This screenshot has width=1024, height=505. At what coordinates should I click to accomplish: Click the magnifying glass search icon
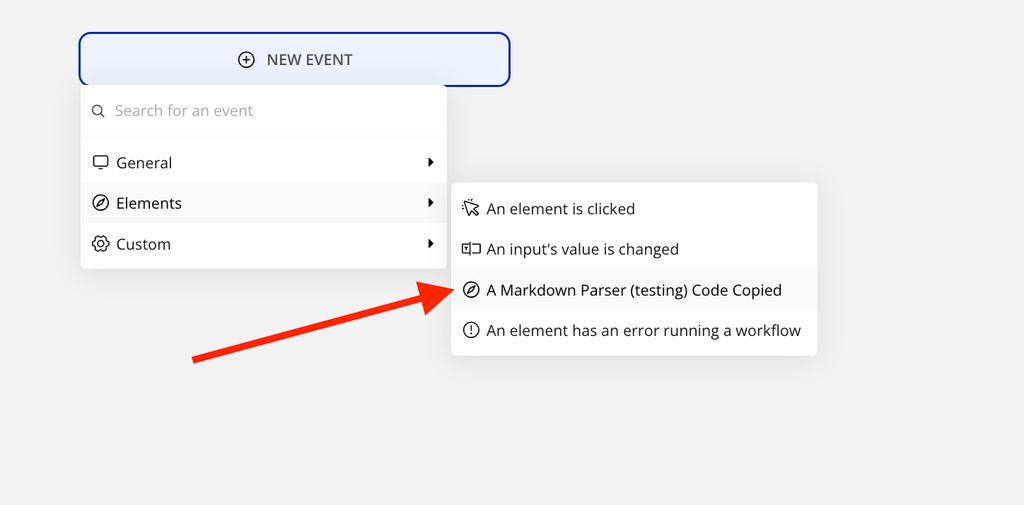click(x=98, y=111)
